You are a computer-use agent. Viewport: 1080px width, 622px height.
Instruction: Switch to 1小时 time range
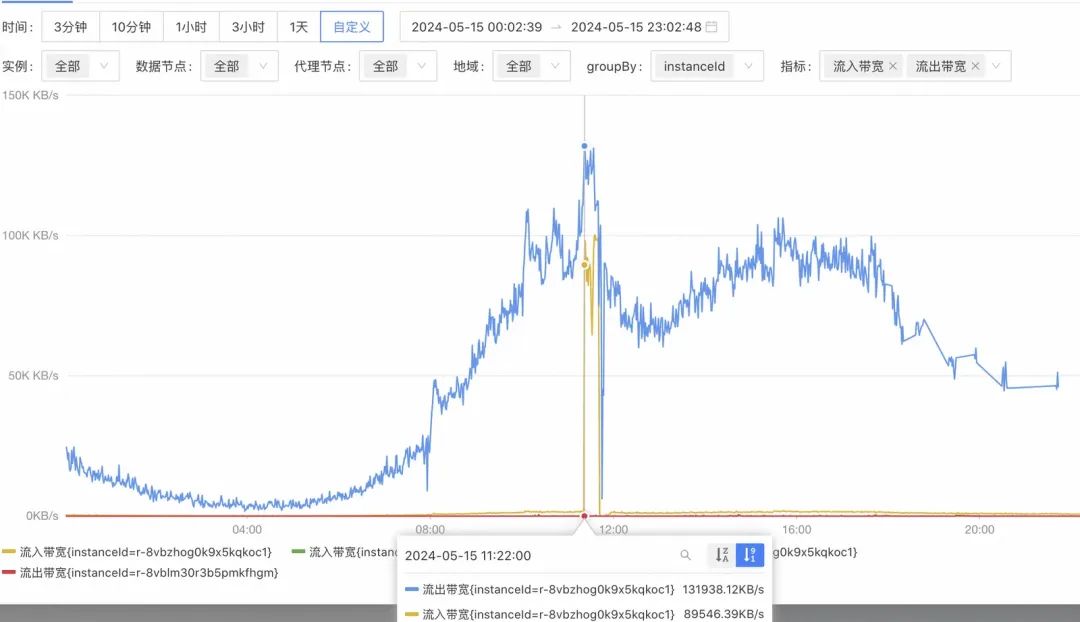191,27
